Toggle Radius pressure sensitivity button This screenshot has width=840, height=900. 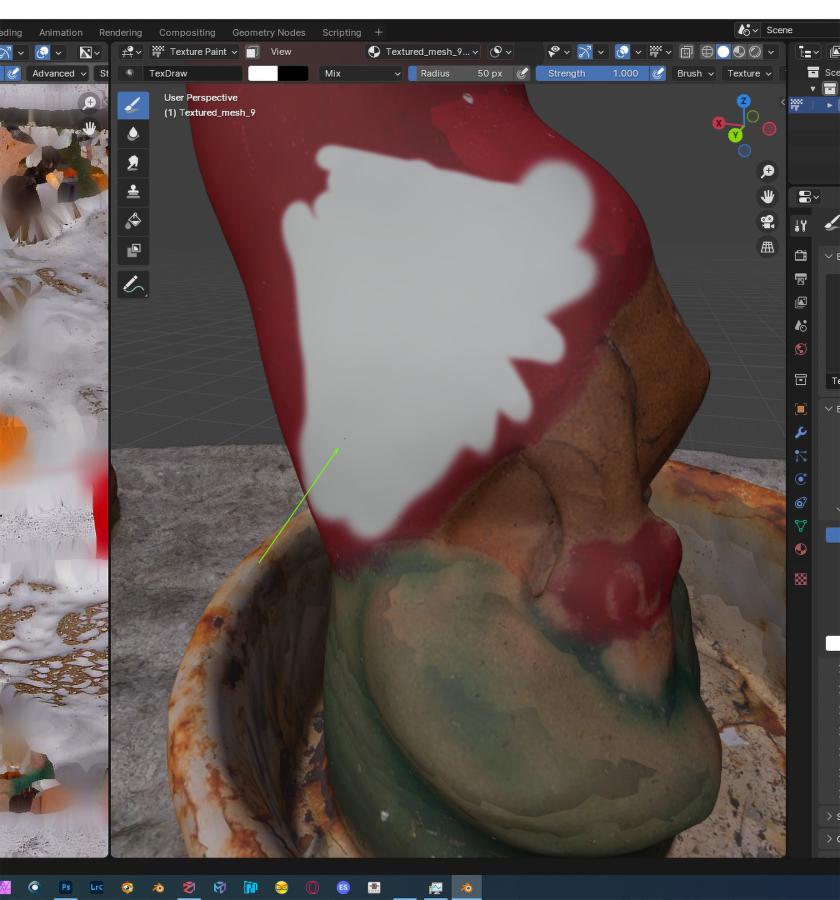click(522, 73)
